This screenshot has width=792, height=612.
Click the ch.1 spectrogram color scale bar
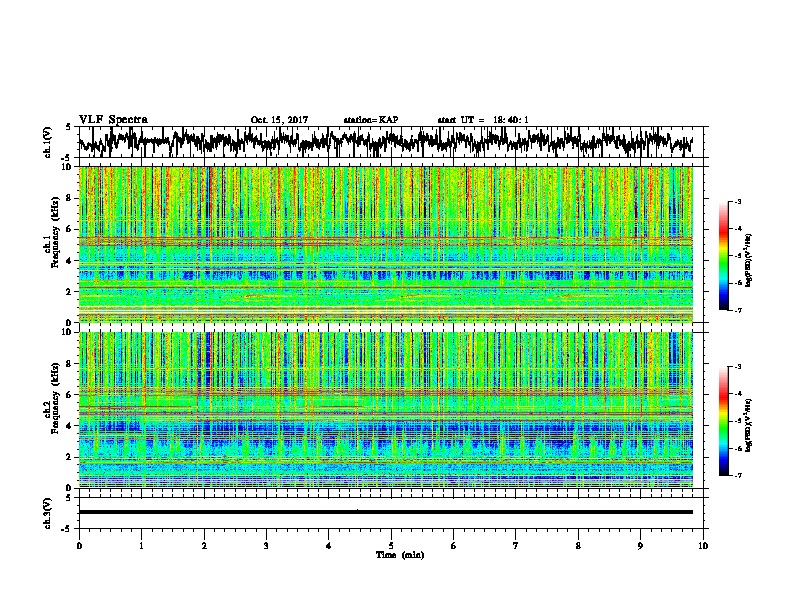click(723, 256)
